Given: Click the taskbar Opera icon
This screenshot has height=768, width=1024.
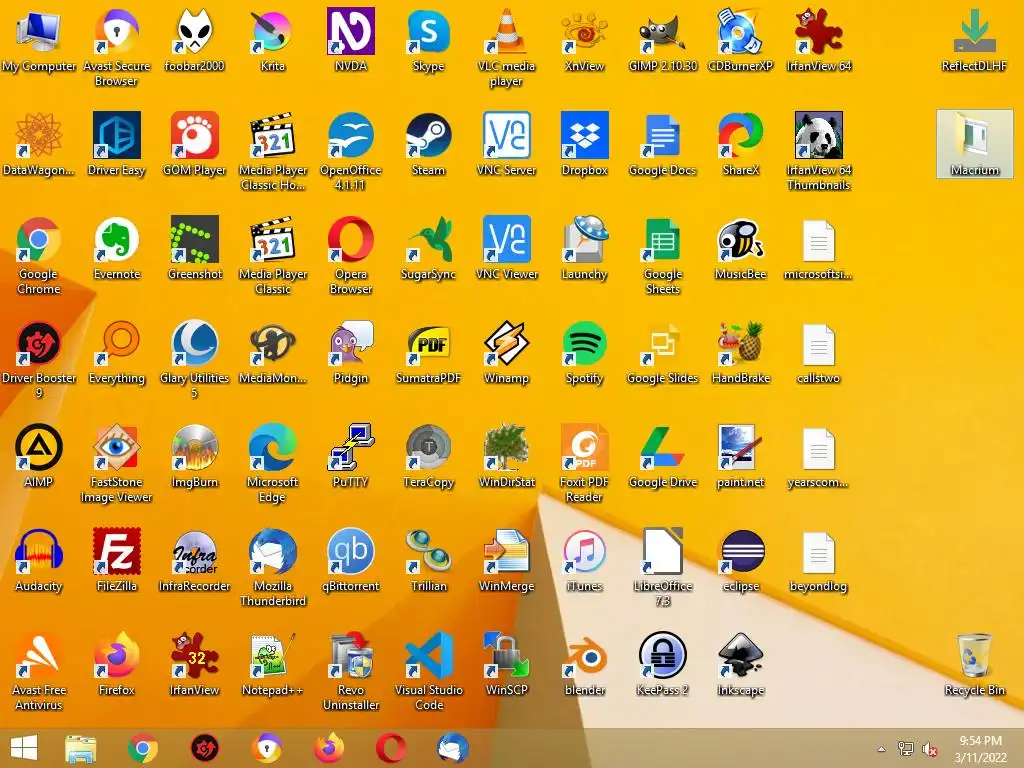Looking at the screenshot, I should [391, 748].
